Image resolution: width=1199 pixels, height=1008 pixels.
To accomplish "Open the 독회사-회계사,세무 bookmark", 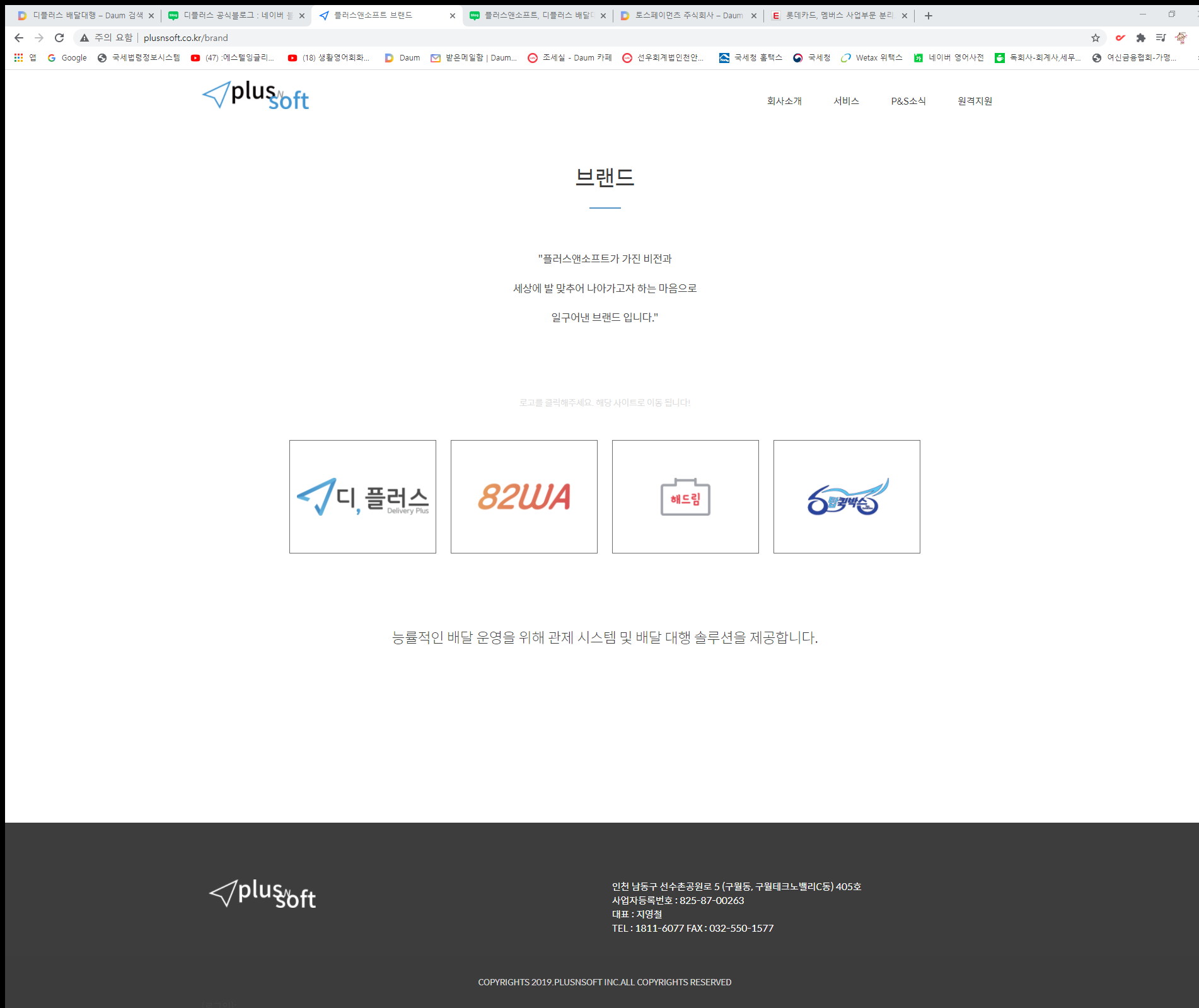I will point(1038,57).
